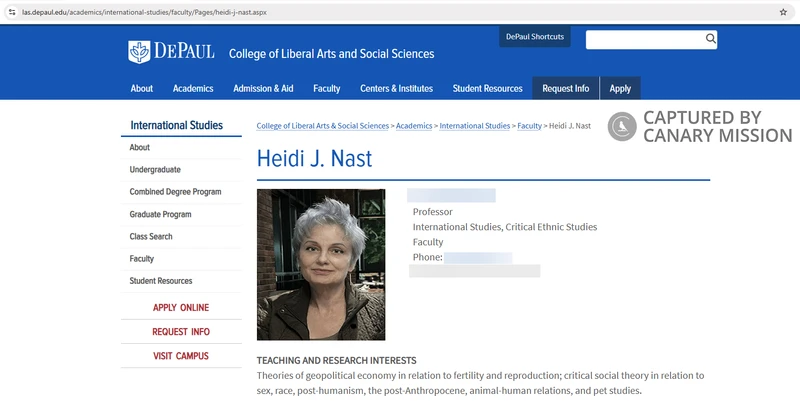This screenshot has width=800, height=405.
Task: Open DePaul Shortcuts menu
Action: point(535,37)
